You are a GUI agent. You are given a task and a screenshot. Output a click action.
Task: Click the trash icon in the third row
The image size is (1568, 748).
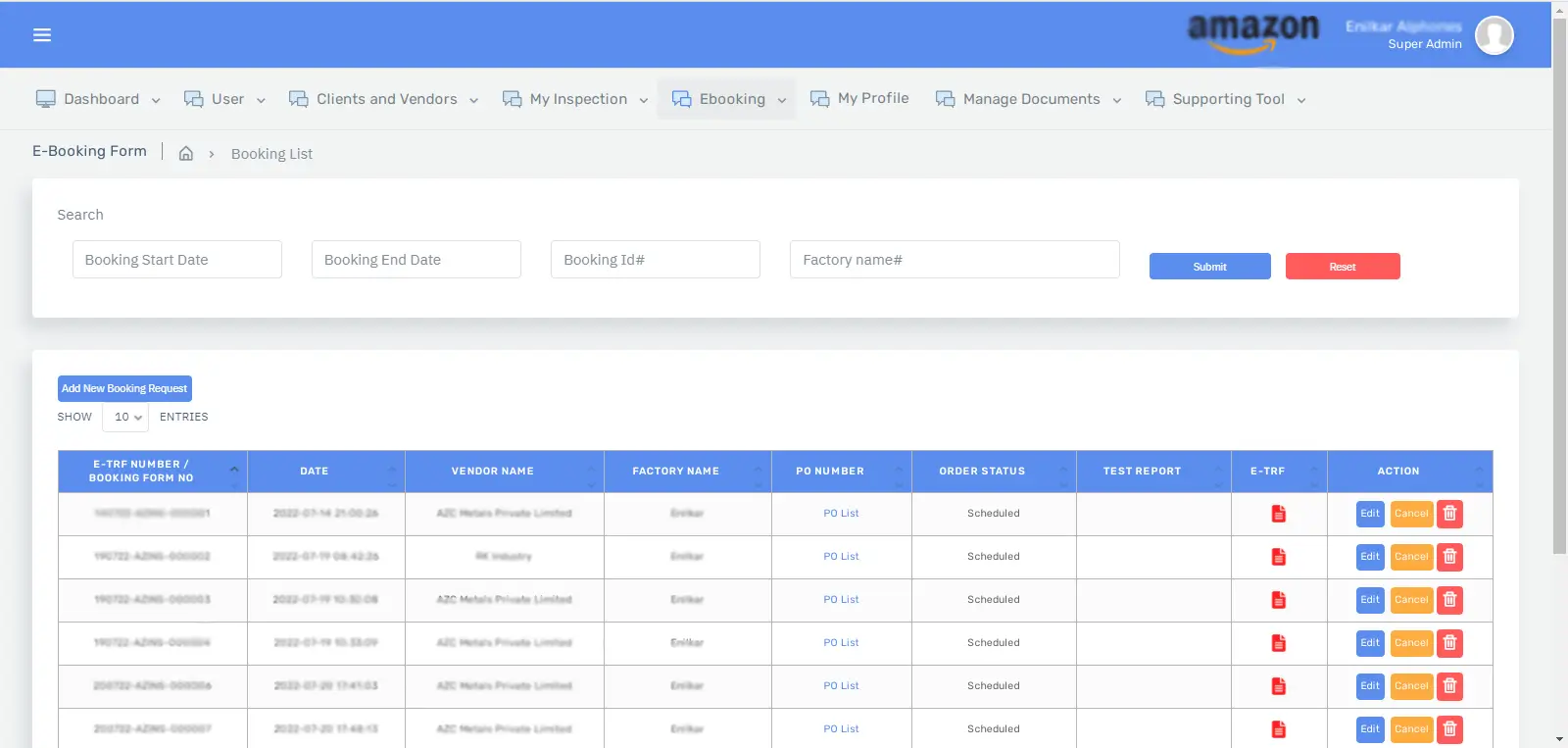point(1449,600)
